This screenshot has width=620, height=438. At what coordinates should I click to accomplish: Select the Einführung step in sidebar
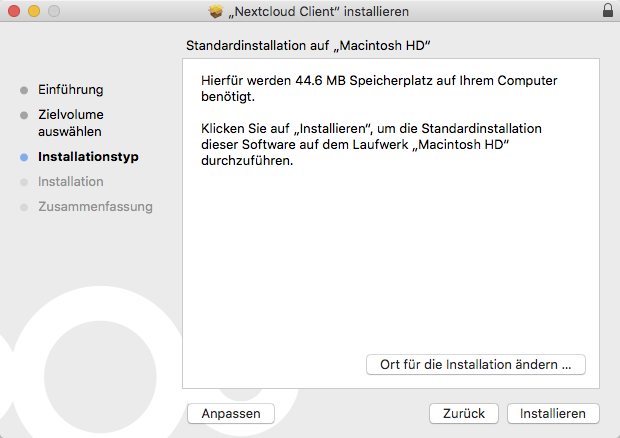tap(71, 90)
